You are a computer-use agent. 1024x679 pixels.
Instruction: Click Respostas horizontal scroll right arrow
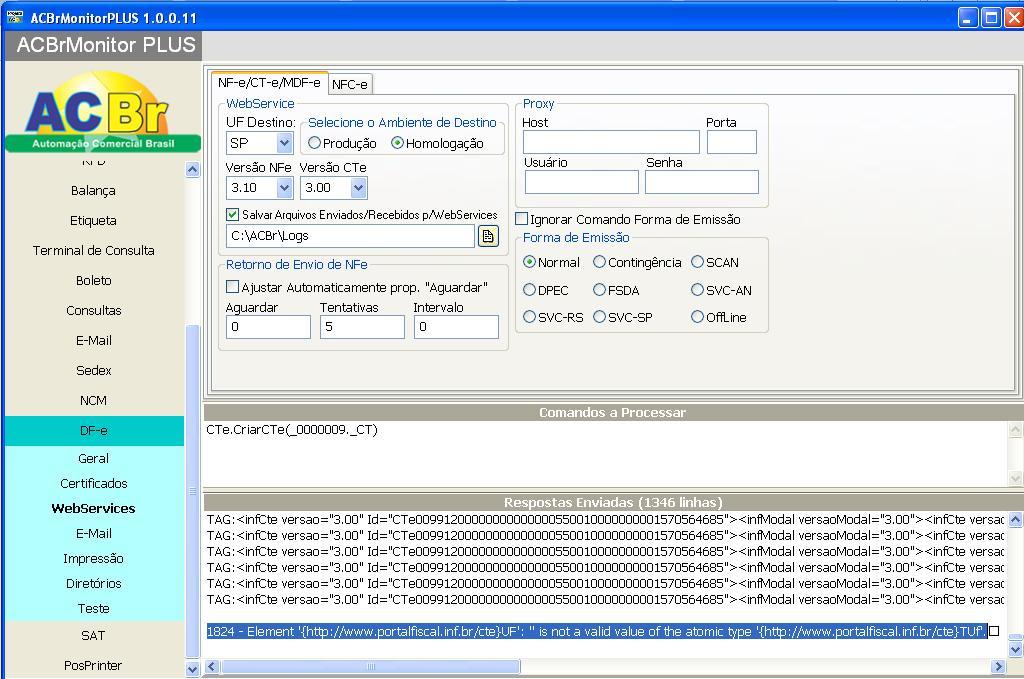pyautogui.click(x=998, y=667)
